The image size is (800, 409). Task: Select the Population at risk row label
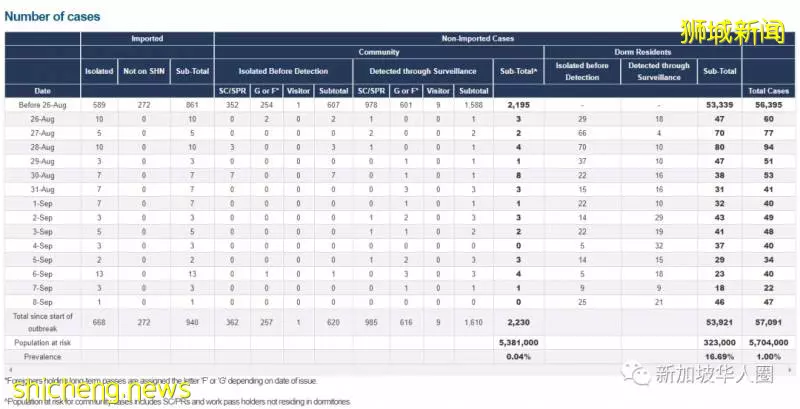[42, 343]
